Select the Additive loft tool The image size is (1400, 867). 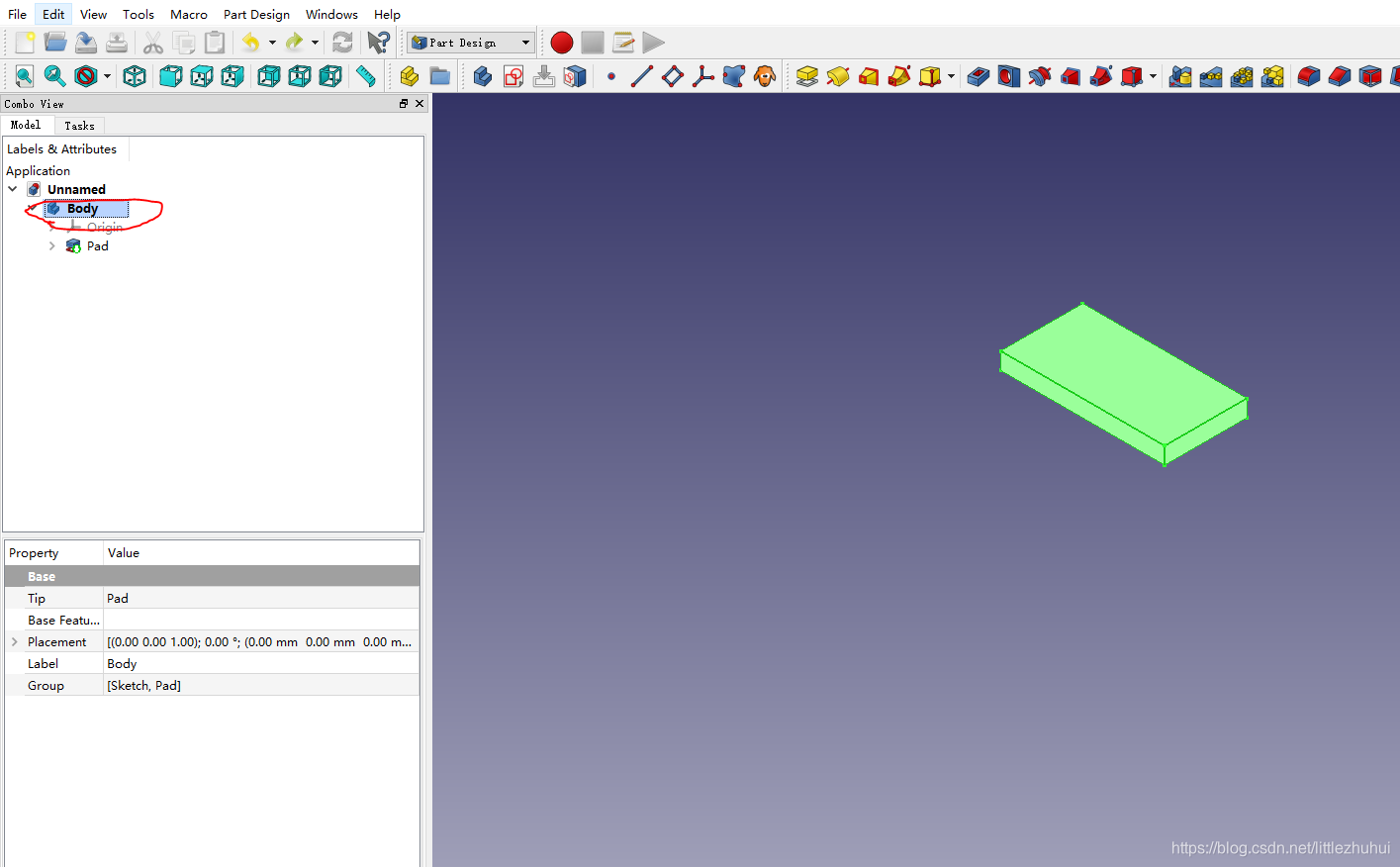(868, 76)
